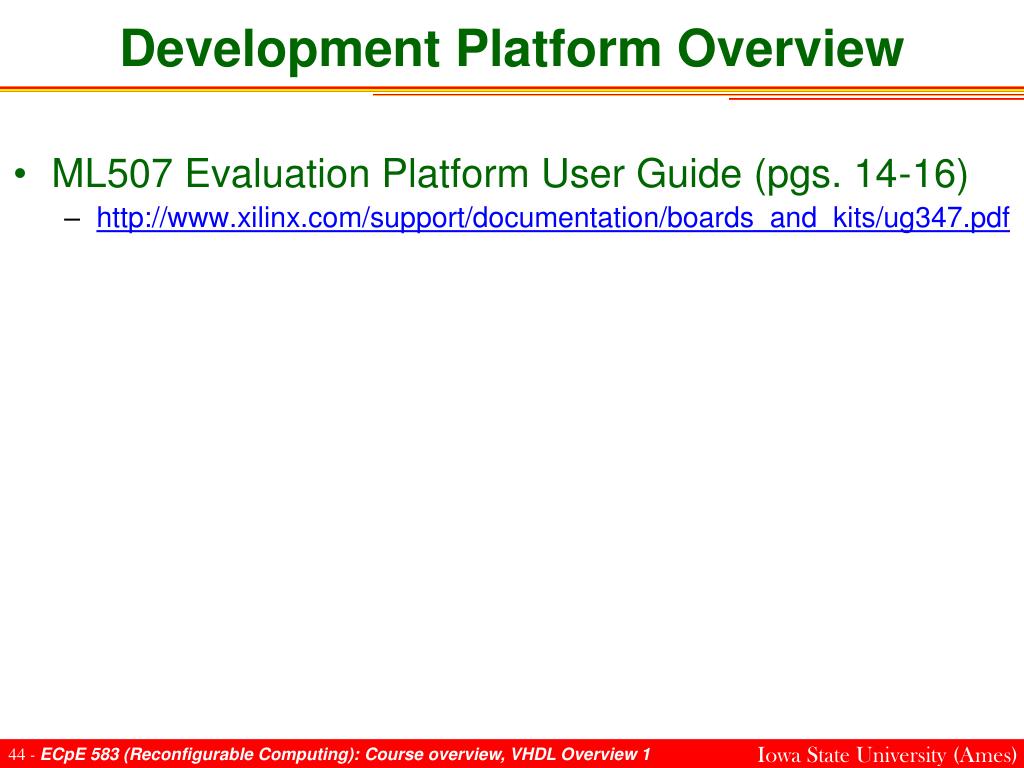Click the 'ML507 Evaluation Platform User Guide' bullet
Viewport: 1024px width, 768px height.
pyautogui.click(x=509, y=174)
